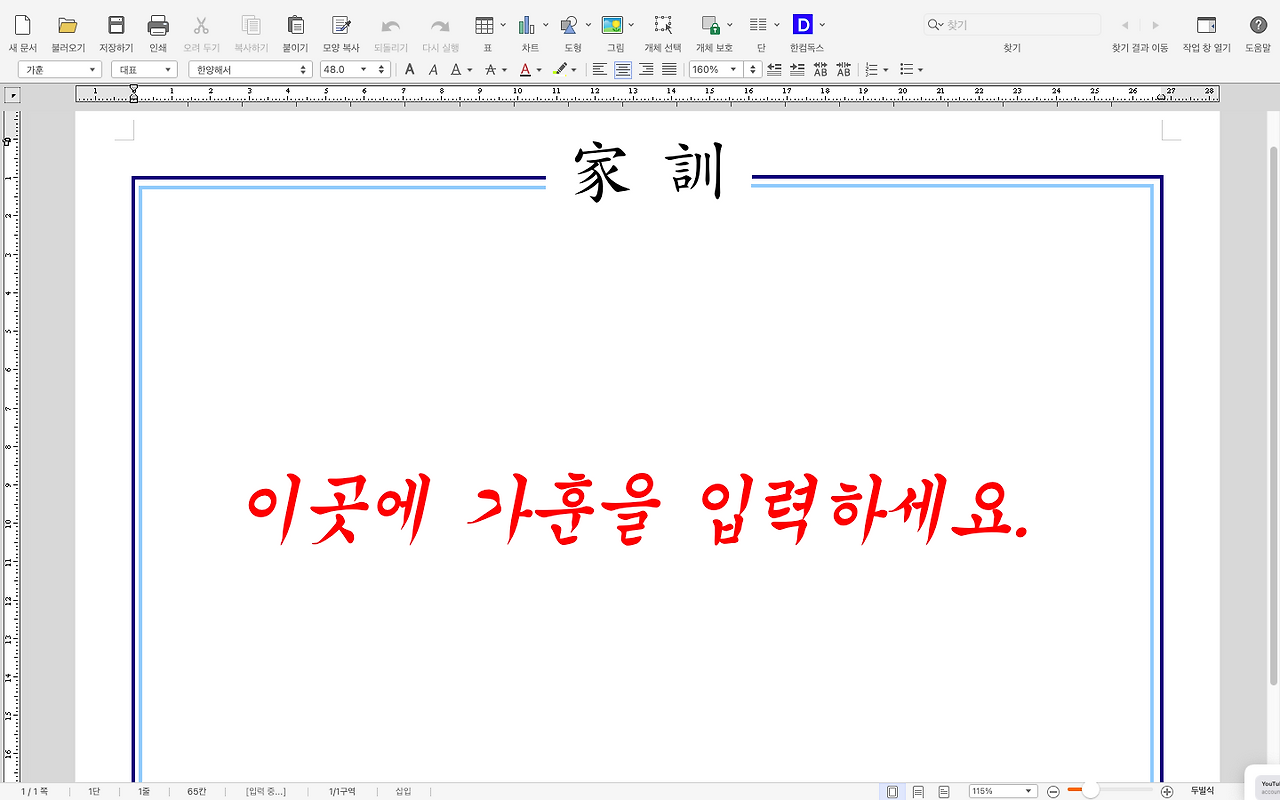Image resolution: width=1280 pixels, height=800 pixels.
Task: Zoom in with the plus circle
Action: 1166,791
